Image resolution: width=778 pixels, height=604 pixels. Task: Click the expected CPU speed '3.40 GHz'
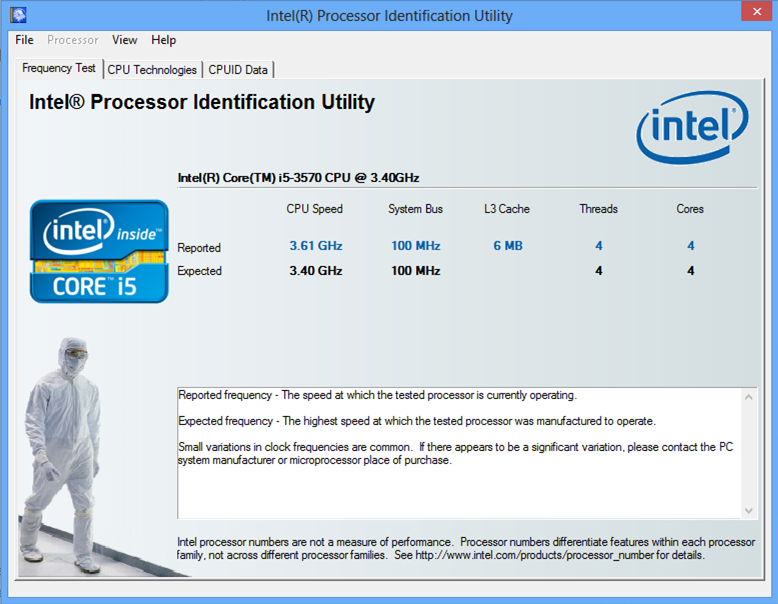click(316, 270)
